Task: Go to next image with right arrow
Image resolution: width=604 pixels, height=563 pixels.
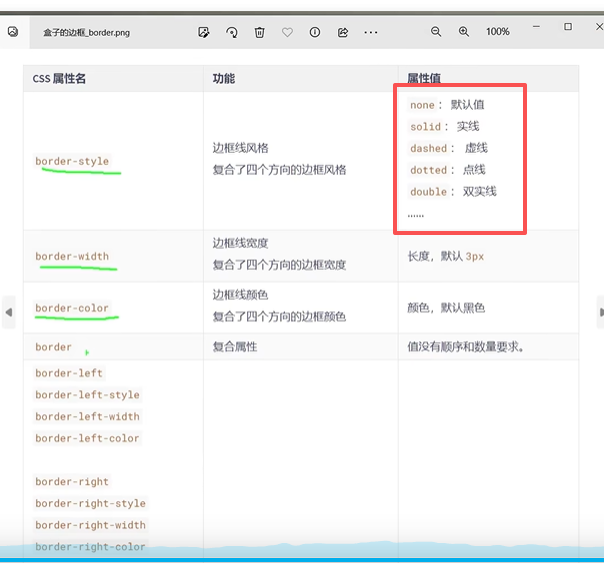Action: pos(601,312)
